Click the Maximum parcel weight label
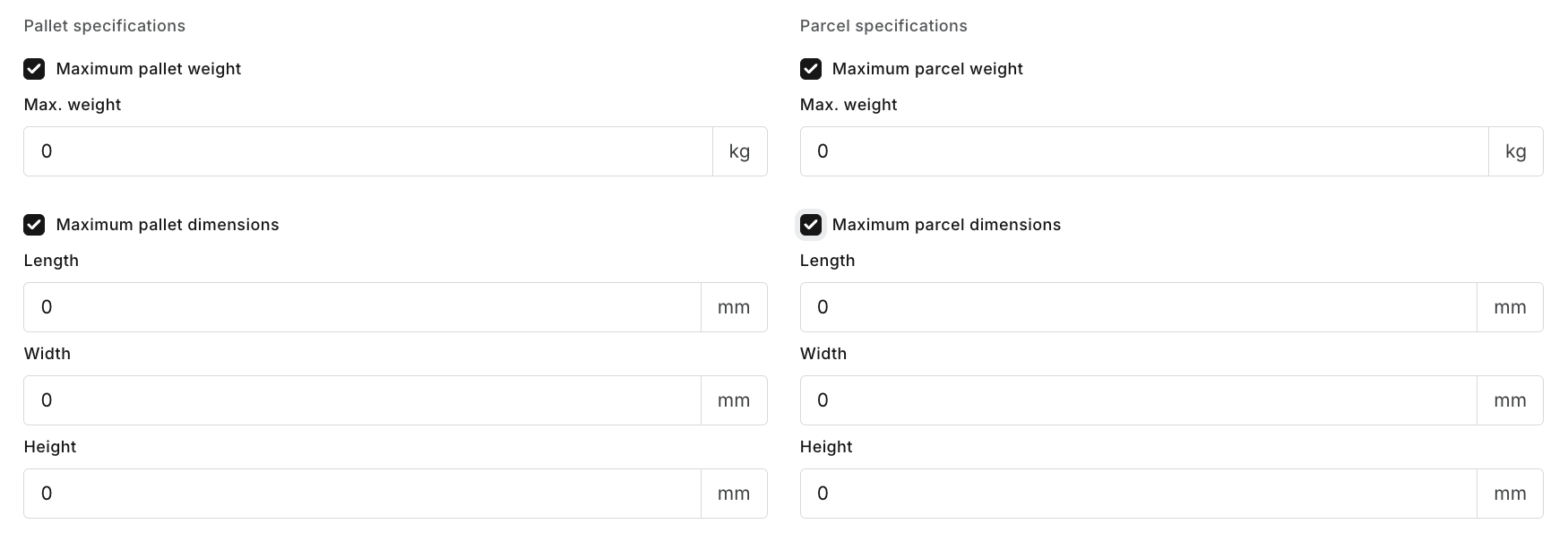Image resolution: width=1568 pixels, height=541 pixels. 927,69
